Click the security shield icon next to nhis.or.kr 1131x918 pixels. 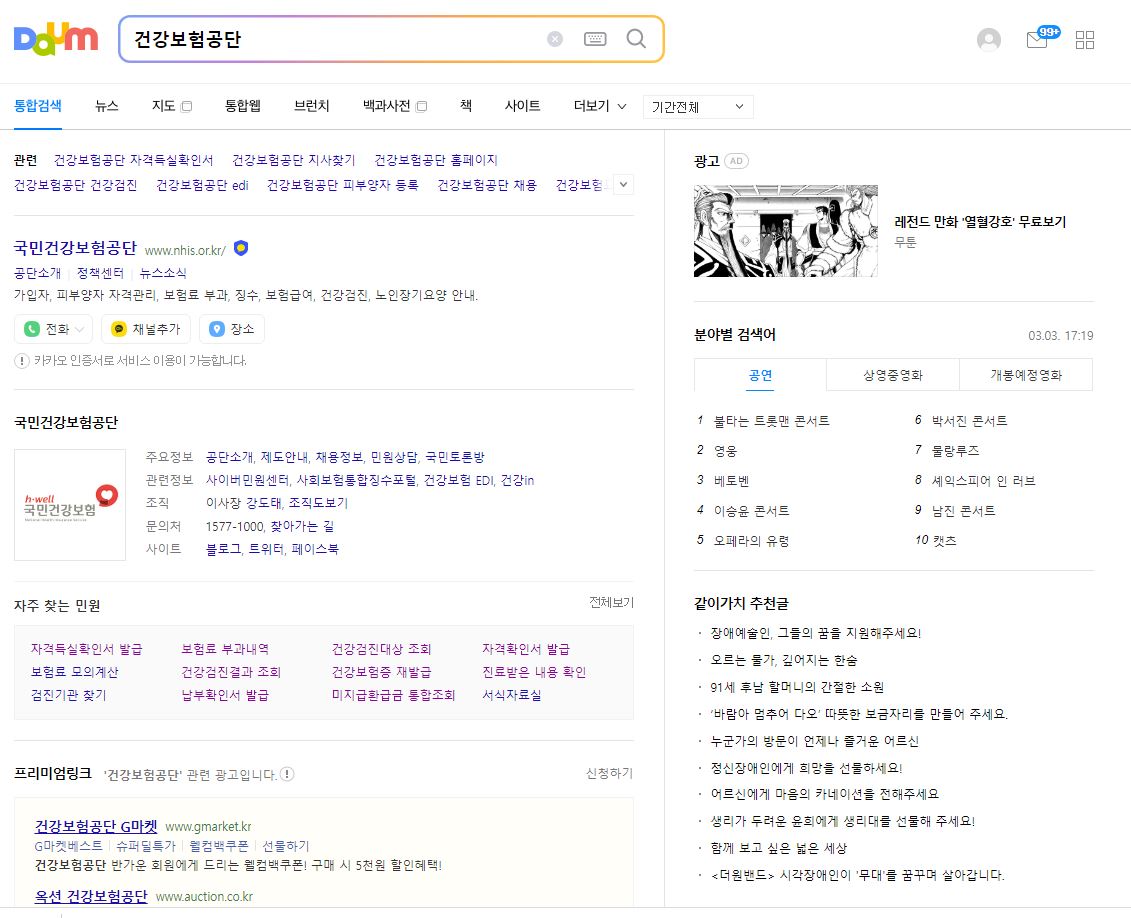point(241,249)
